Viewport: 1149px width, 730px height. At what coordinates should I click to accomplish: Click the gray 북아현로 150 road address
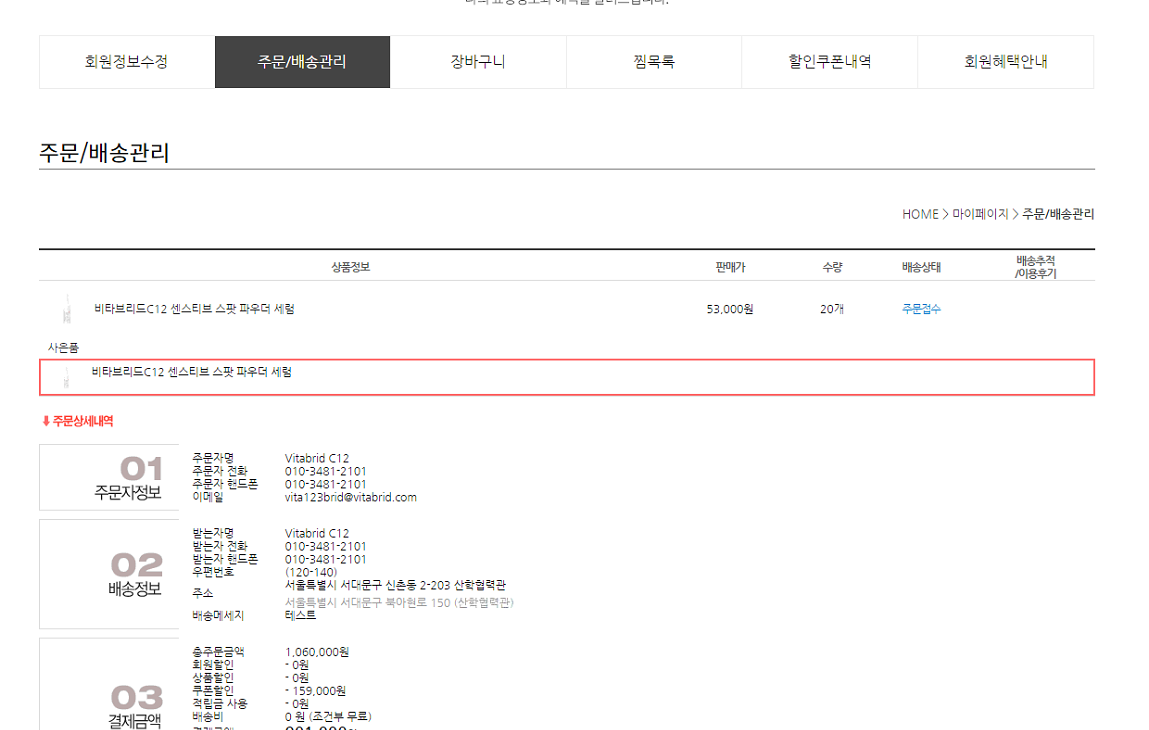point(398,603)
